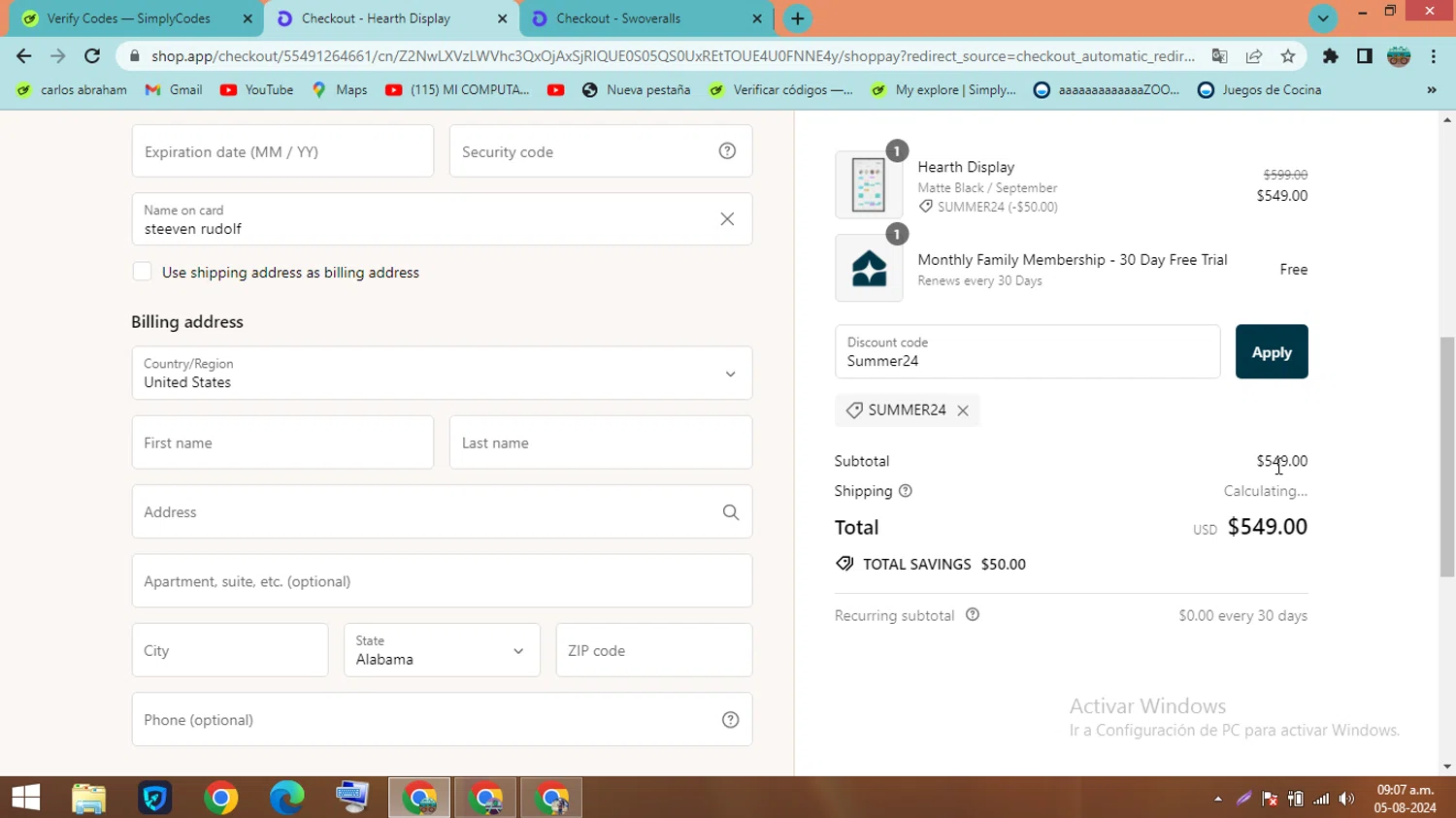The height and width of the screenshot is (818, 1456).
Task: Open the Nueva pestaña bookmark
Action: point(636,90)
